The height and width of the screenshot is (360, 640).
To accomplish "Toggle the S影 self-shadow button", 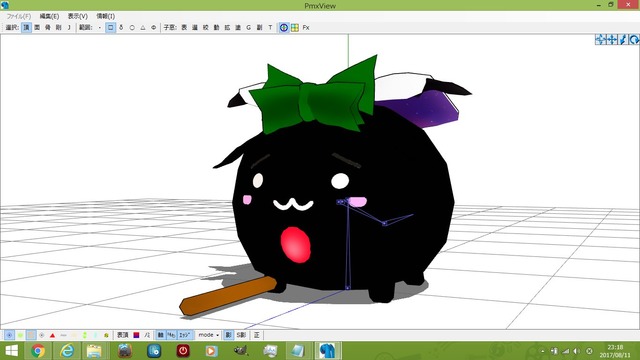I will click(241, 335).
